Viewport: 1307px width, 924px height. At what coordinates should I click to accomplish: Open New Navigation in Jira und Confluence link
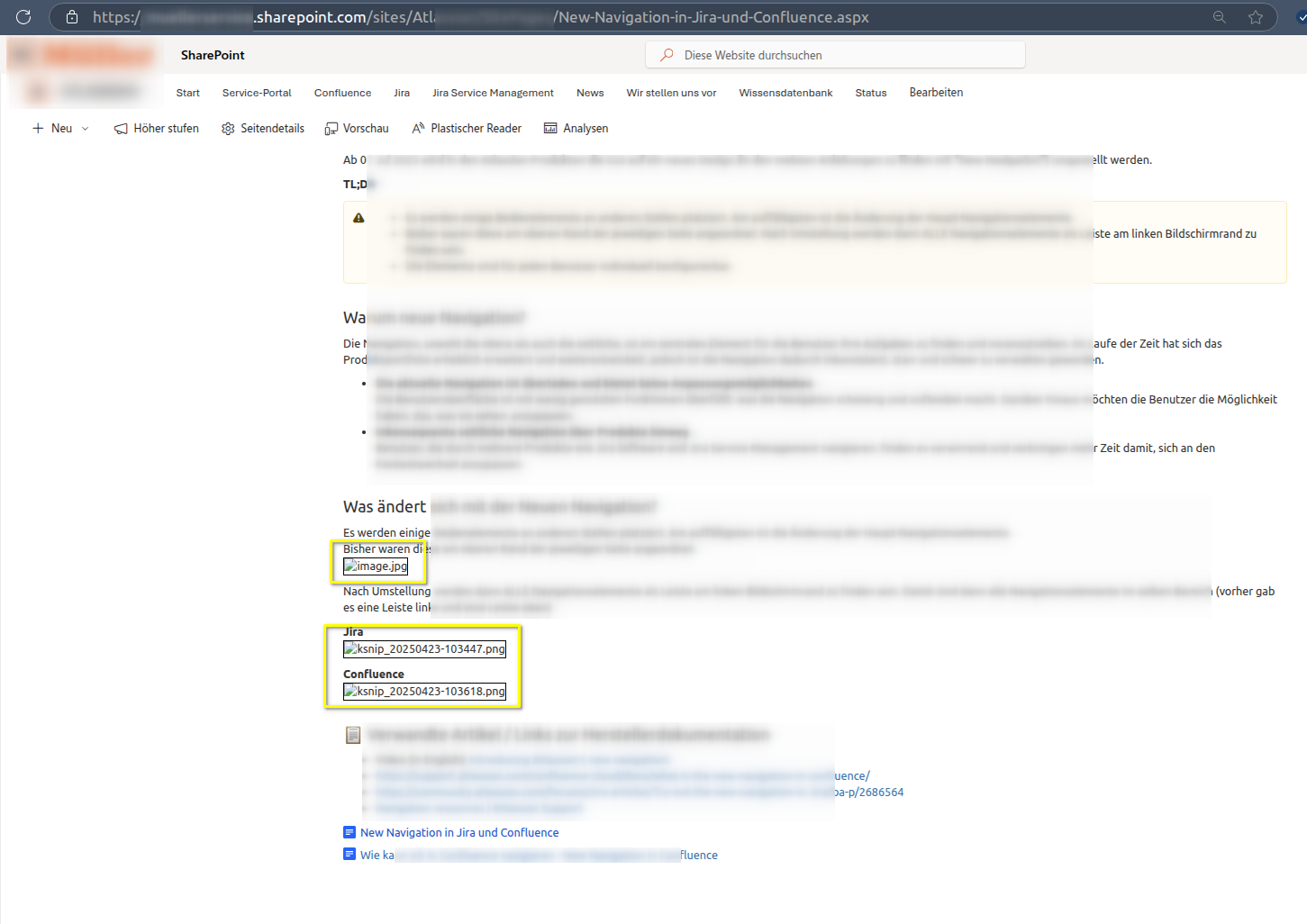point(459,832)
